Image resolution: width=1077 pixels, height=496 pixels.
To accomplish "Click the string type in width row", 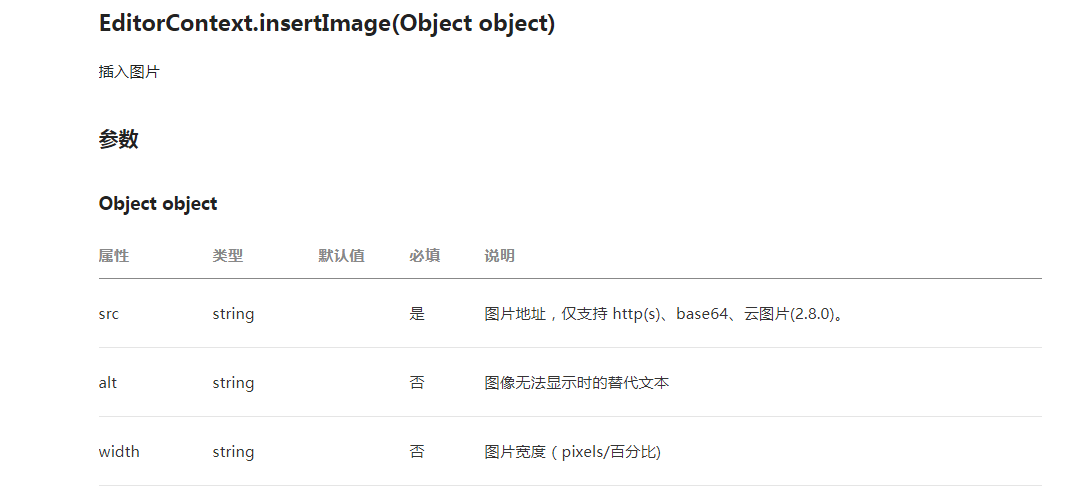I will click(233, 451).
